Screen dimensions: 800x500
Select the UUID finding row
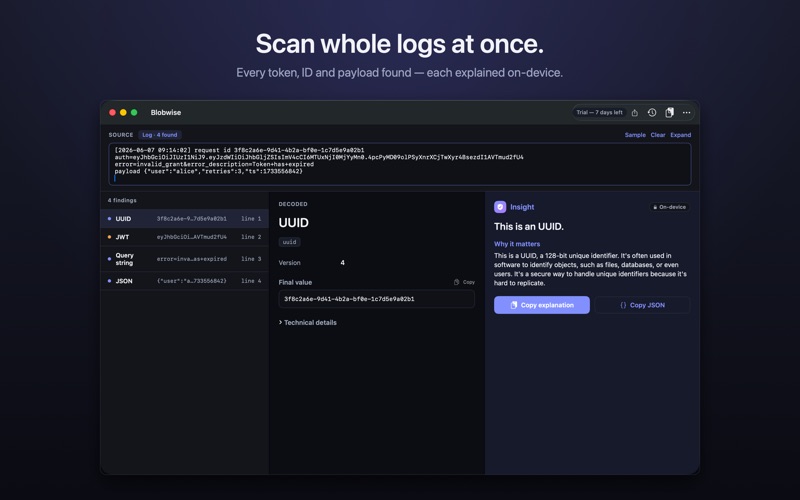pyautogui.click(x=184, y=219)
